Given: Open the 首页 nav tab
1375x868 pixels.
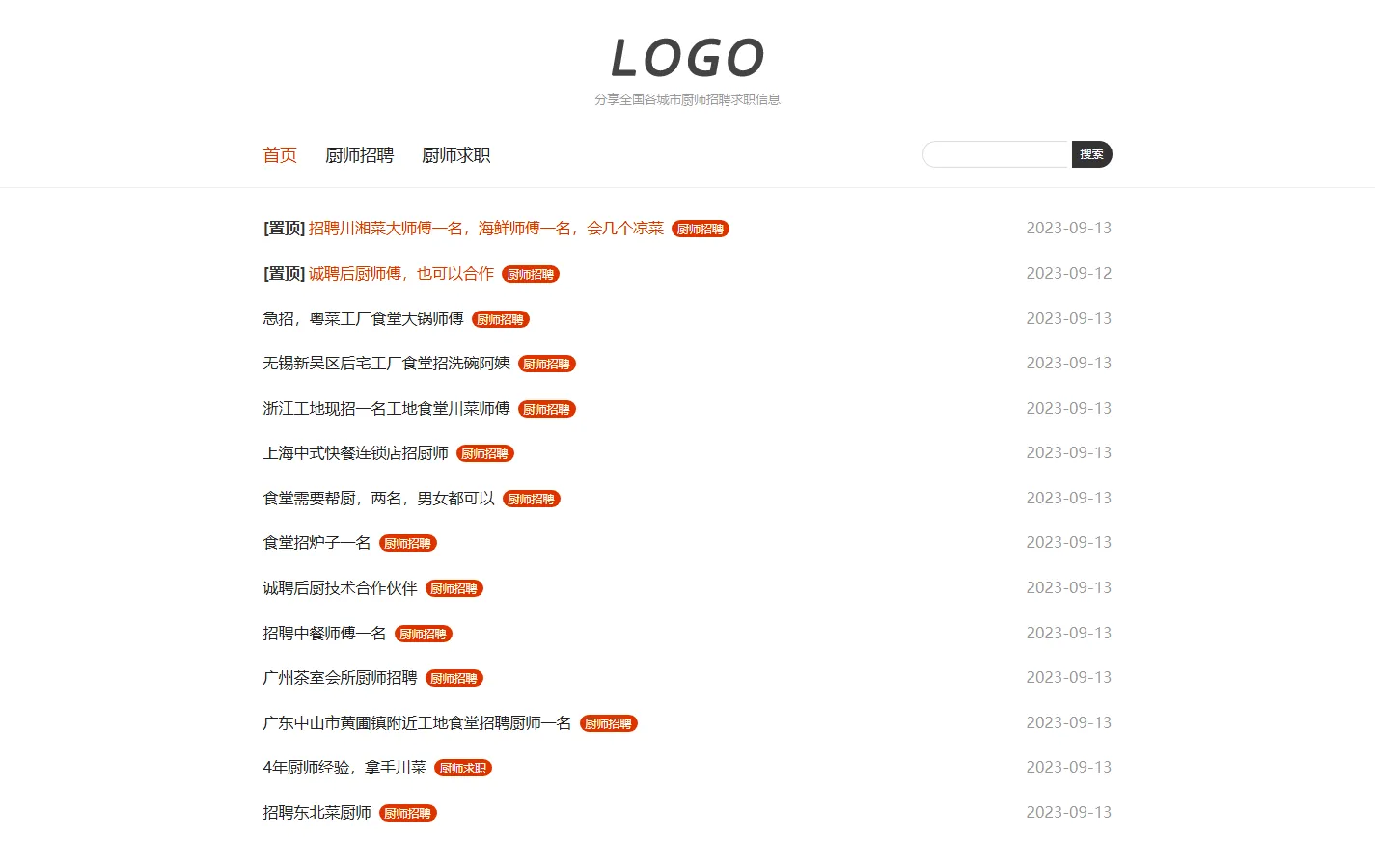Looking at the screenshot, I should point(280,155).
